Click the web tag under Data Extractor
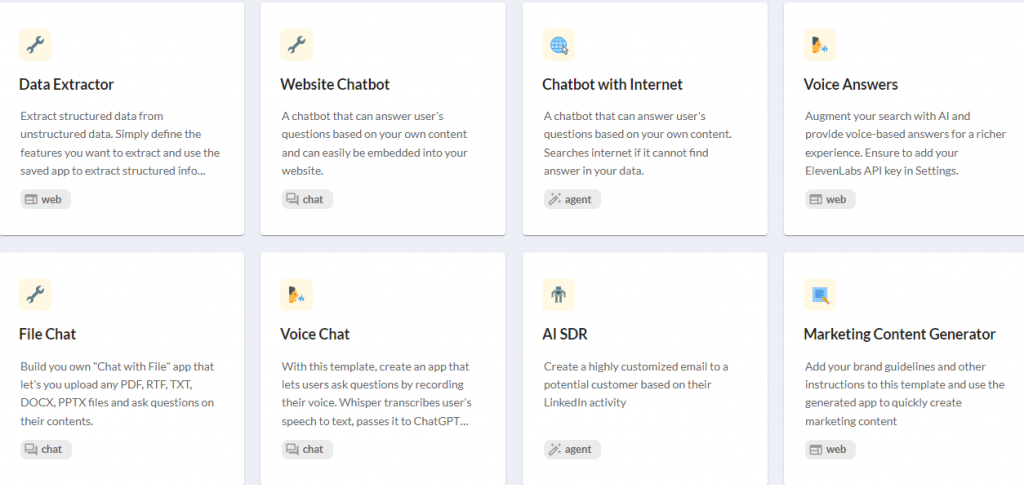The height and width of the screenshot is (488, 1024). [45, 199]
